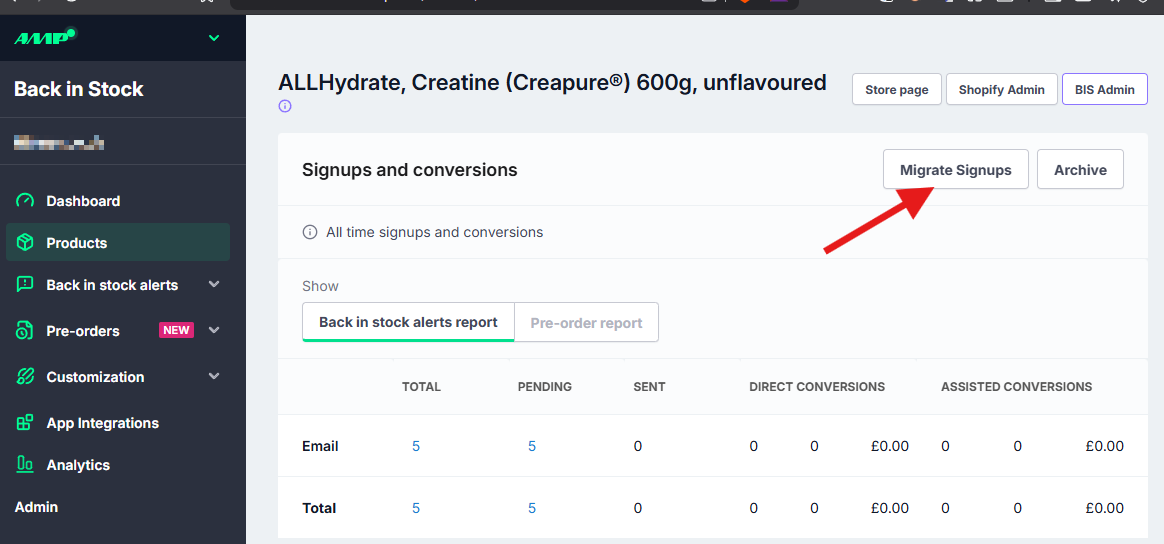Open the Store page button
This screenshot has height=544, width=1164.
pos(897,90)
